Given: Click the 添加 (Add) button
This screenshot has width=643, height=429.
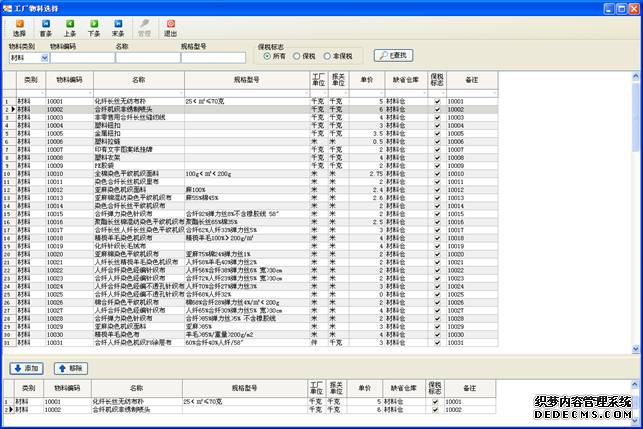Looking at the screenshot, I should (x=27, y=368).
